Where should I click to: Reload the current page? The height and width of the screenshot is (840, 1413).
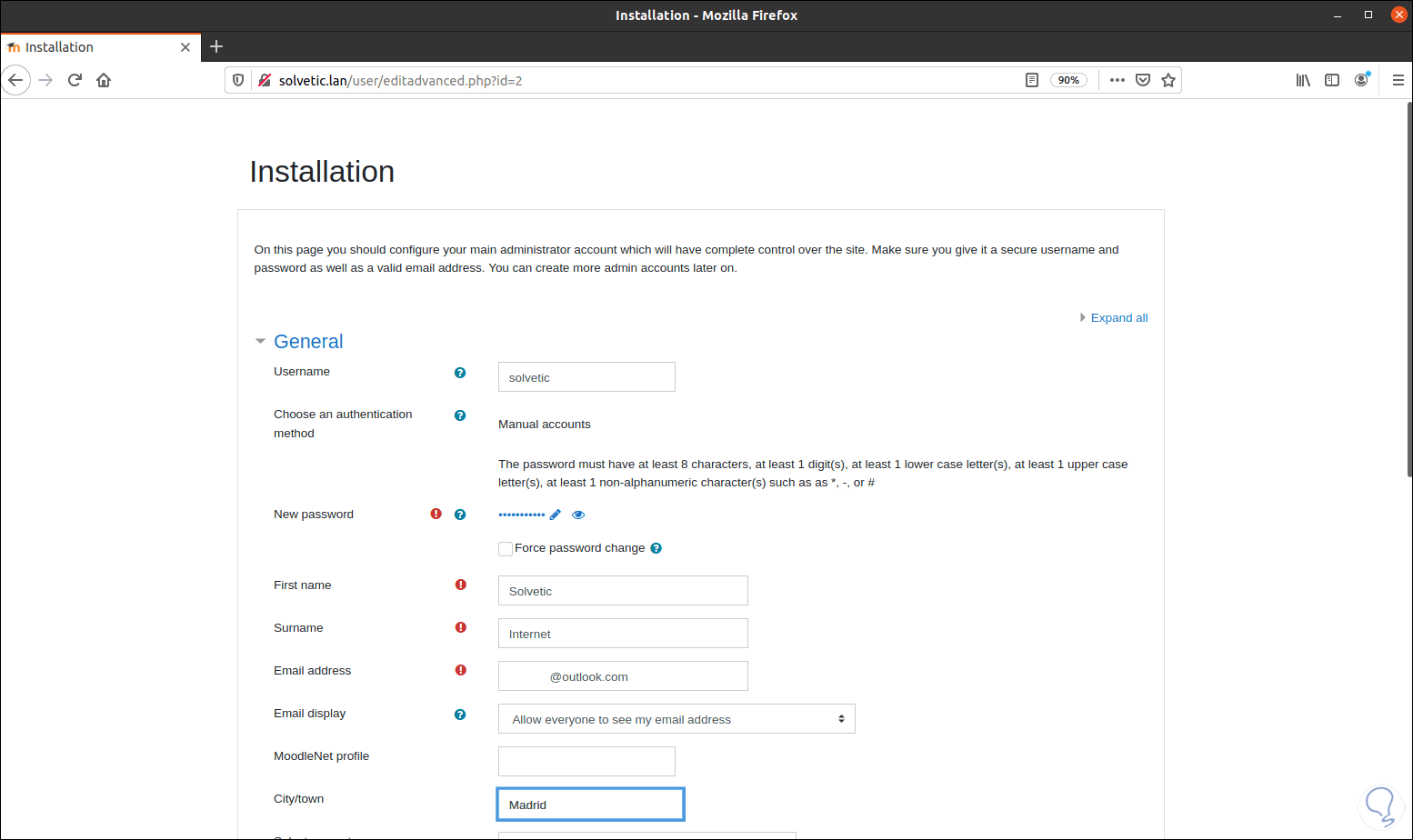pos(75,80)
